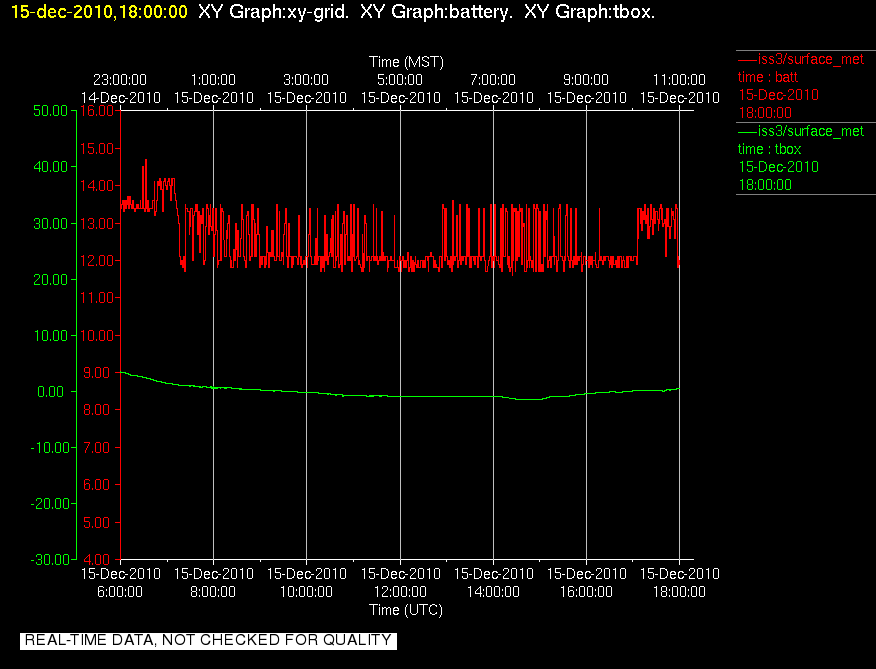Click the 7:00:00 MST tick label

click(493, 80)
